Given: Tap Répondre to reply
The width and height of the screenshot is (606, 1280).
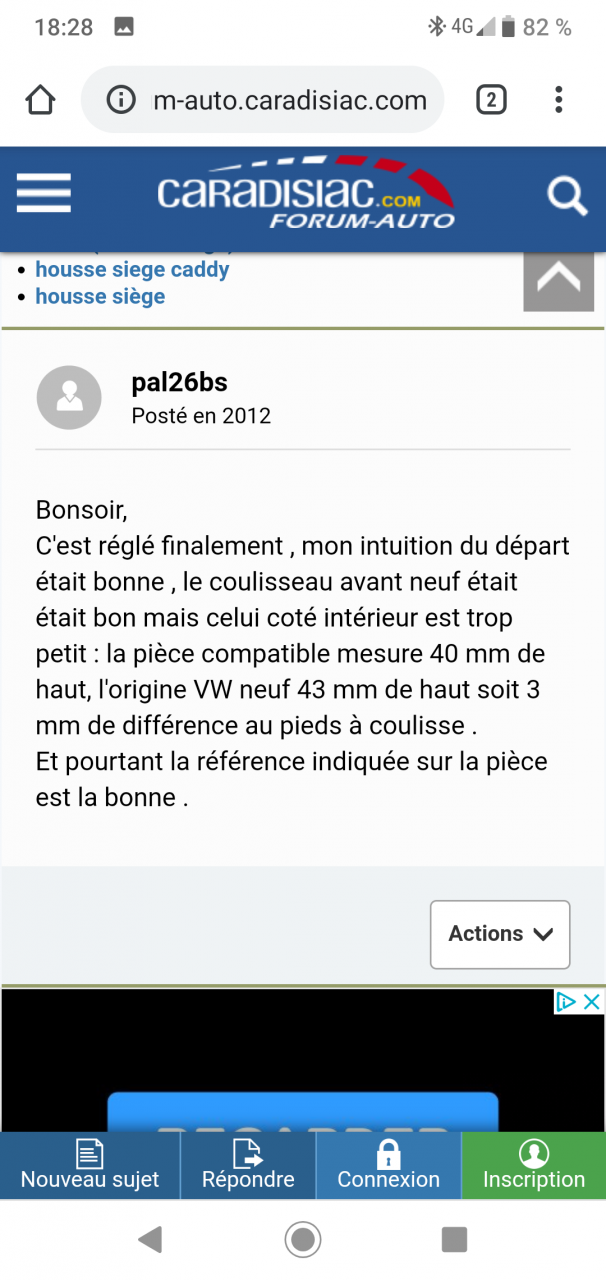Looking at the screenshot, I should (248, 1166).
